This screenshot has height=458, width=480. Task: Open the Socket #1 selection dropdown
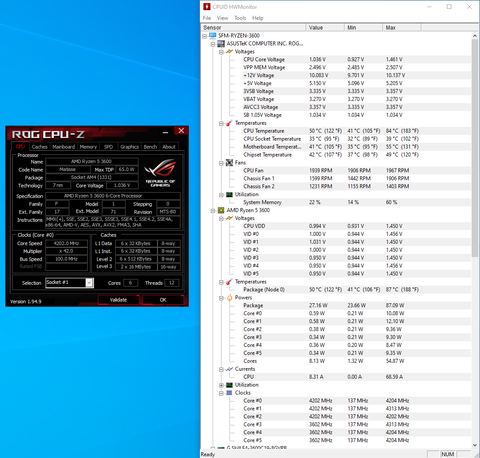coord(89,283)
